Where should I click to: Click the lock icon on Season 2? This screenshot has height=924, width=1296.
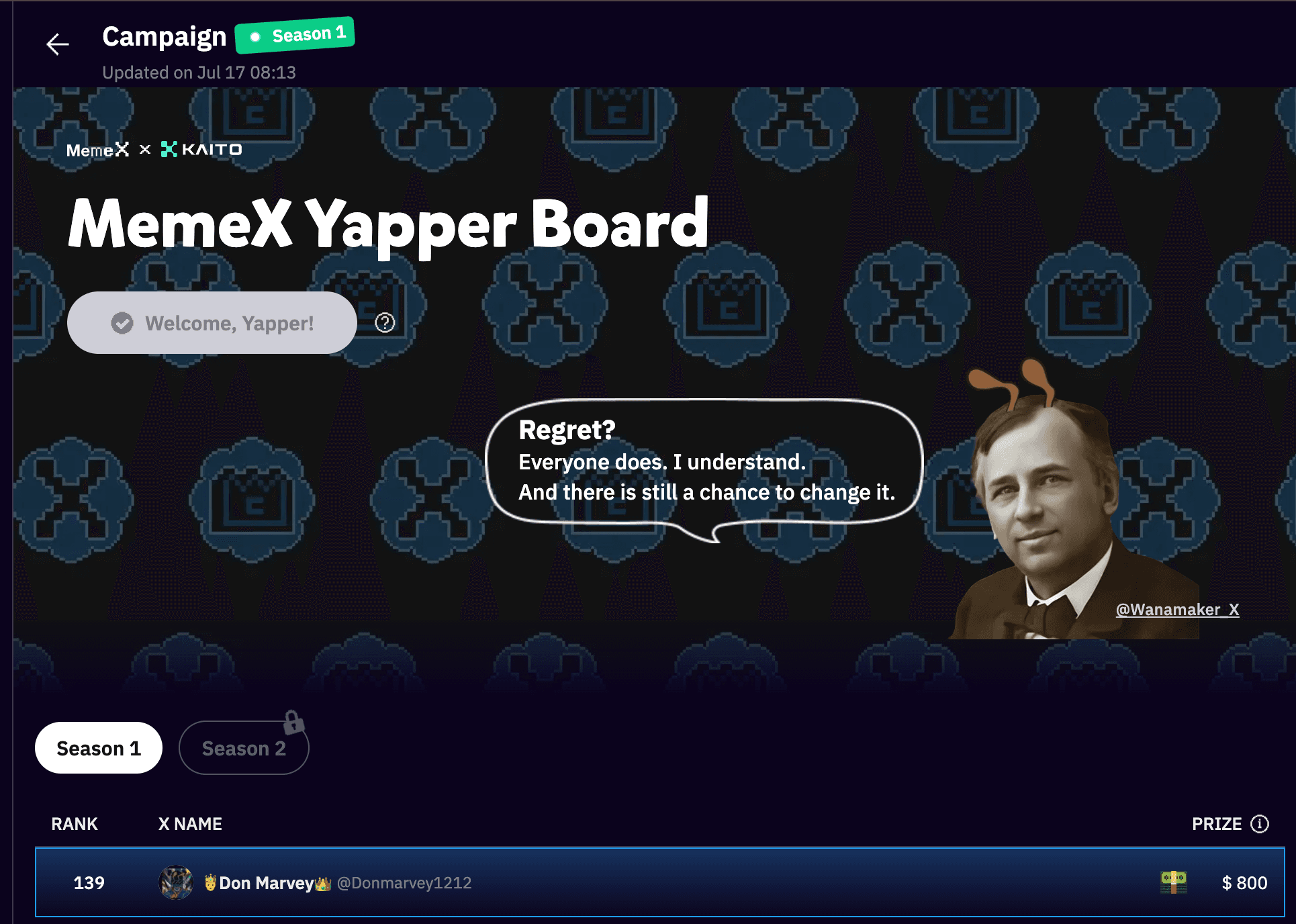pyautogui.click(x=293, y=723)
